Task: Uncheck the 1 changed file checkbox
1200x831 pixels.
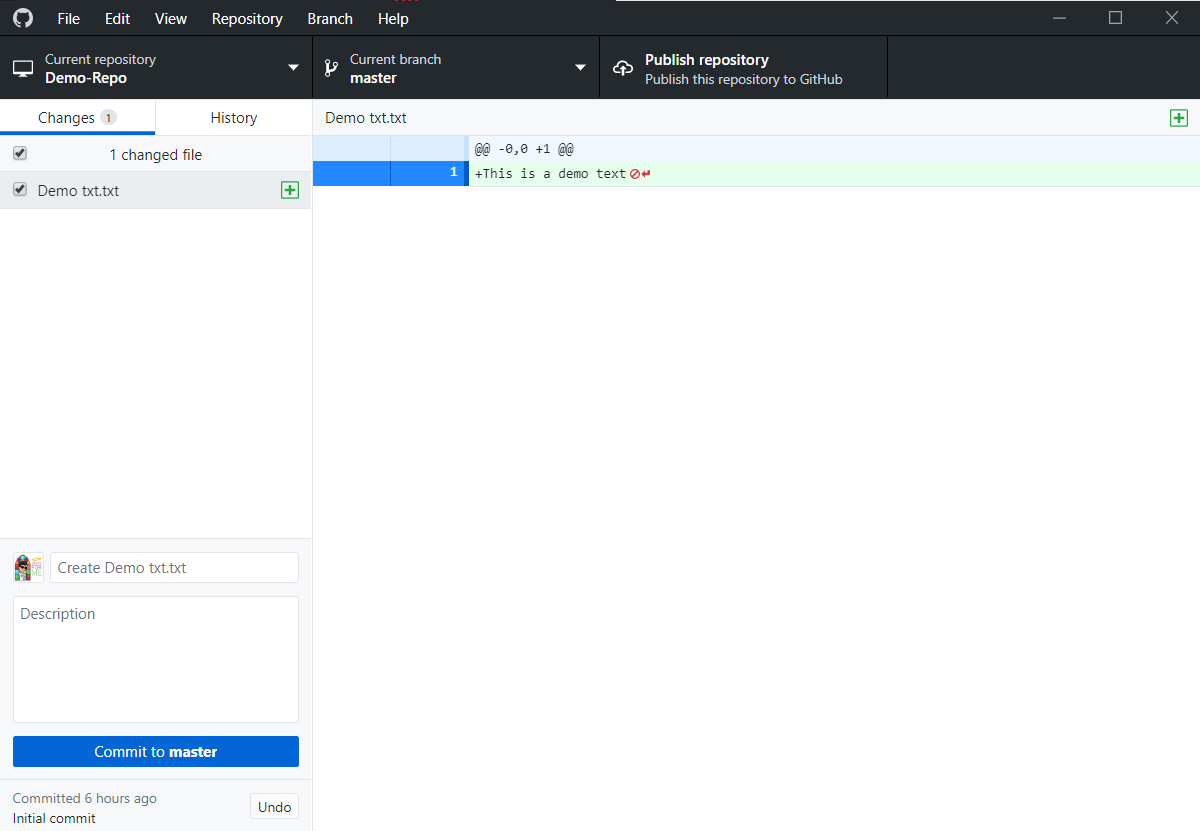Action: (20, 154)
